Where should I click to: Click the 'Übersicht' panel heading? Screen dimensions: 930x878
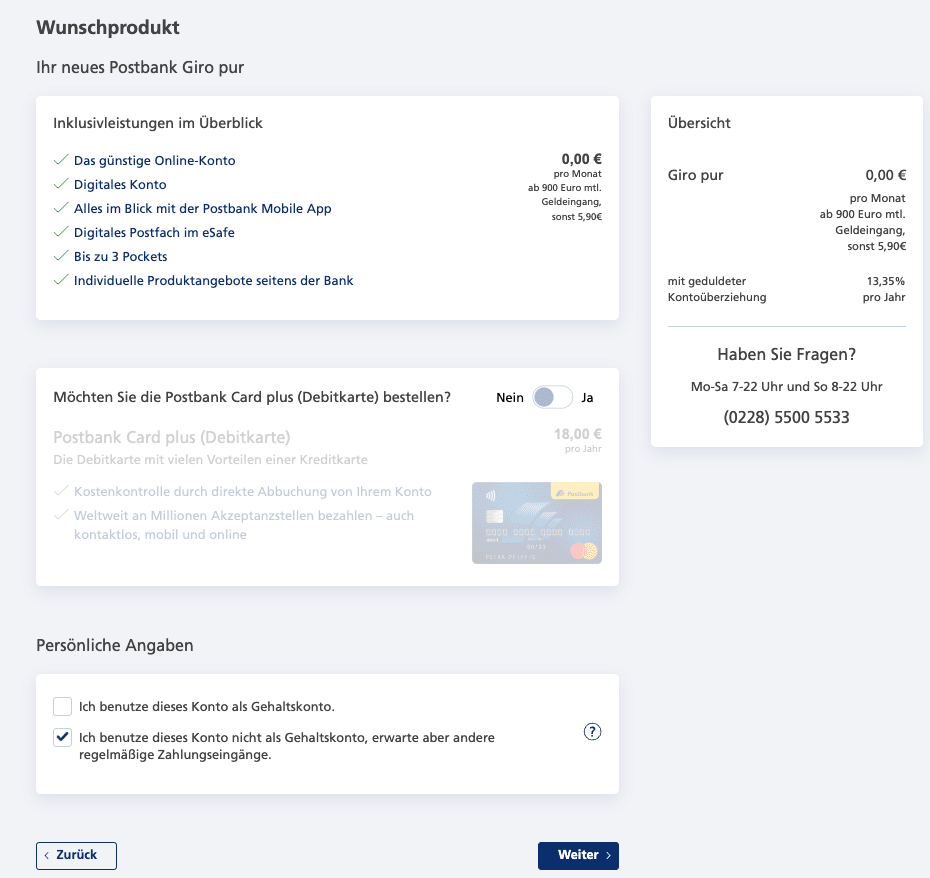pos(699,123)
